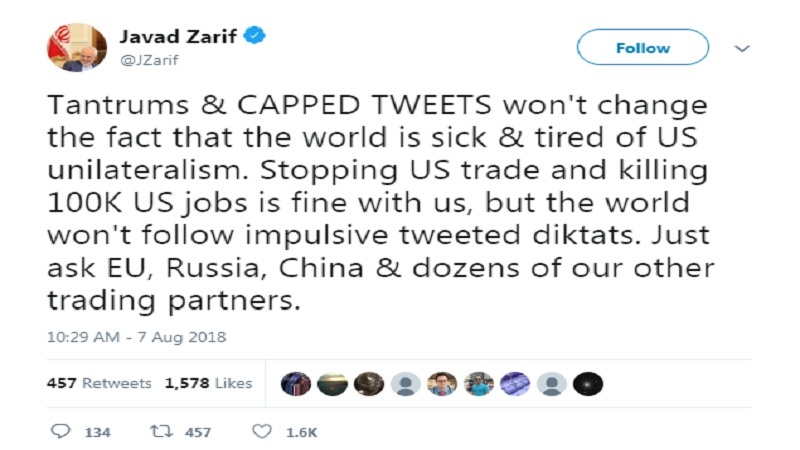Screen dimensions: 800x450
Task: Like the tweet with the heart icon
Action: click(261, 432)
